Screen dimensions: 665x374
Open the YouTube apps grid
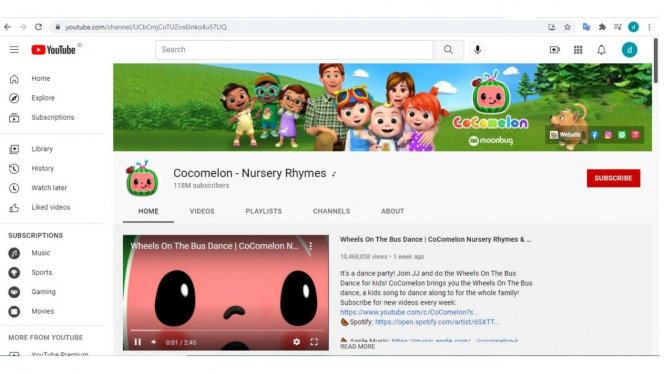pyautogui.click(x=578, y=50)
